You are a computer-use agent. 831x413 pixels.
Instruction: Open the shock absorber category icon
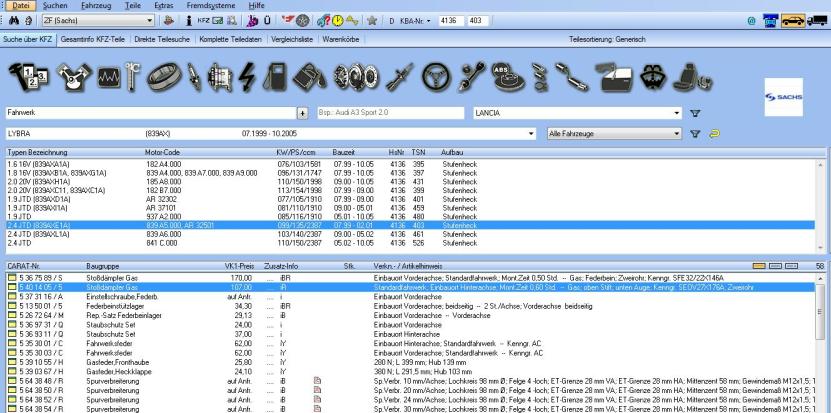400,77
